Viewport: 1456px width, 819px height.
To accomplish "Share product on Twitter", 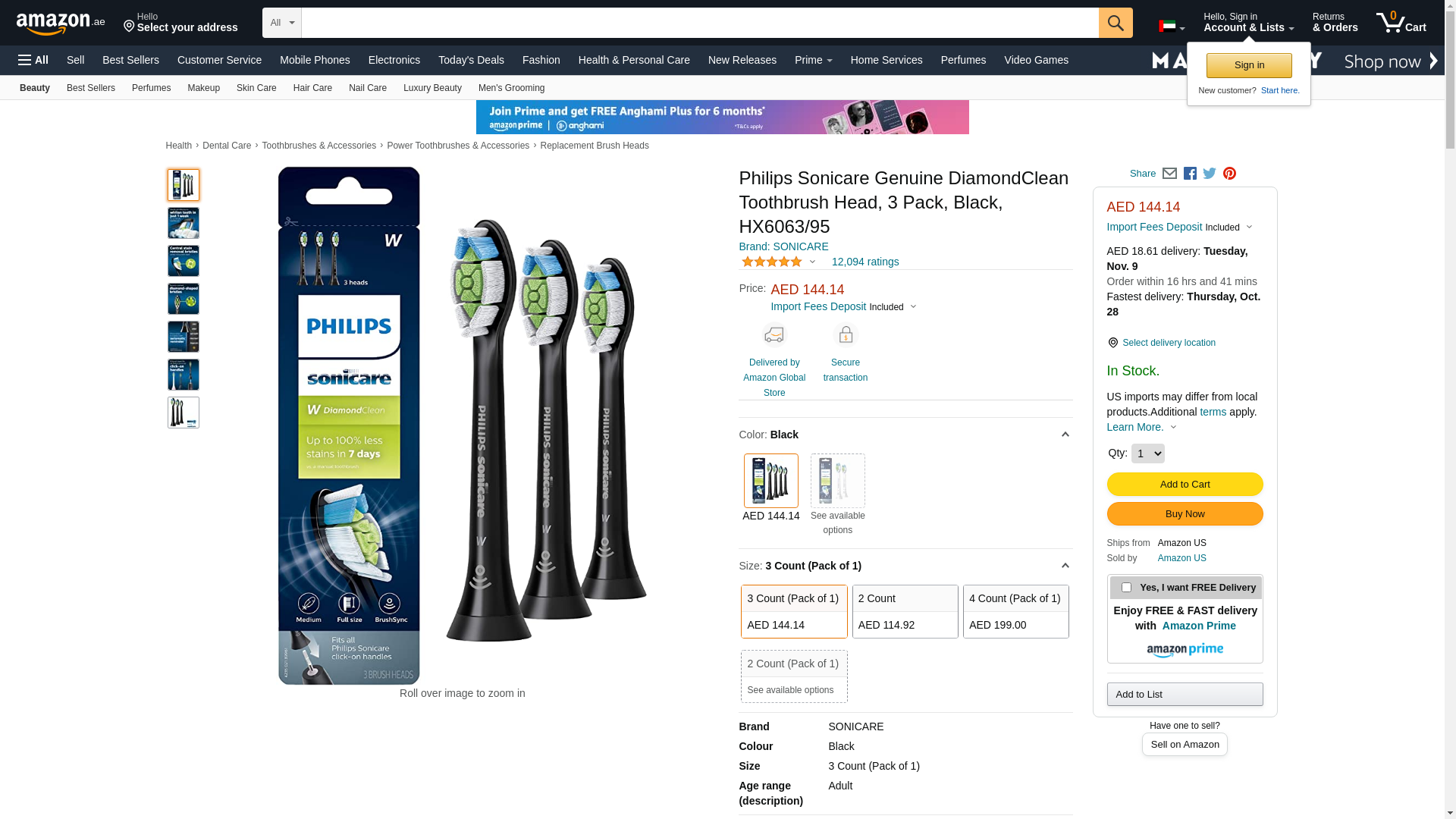I will click(x=1210, y=174).
